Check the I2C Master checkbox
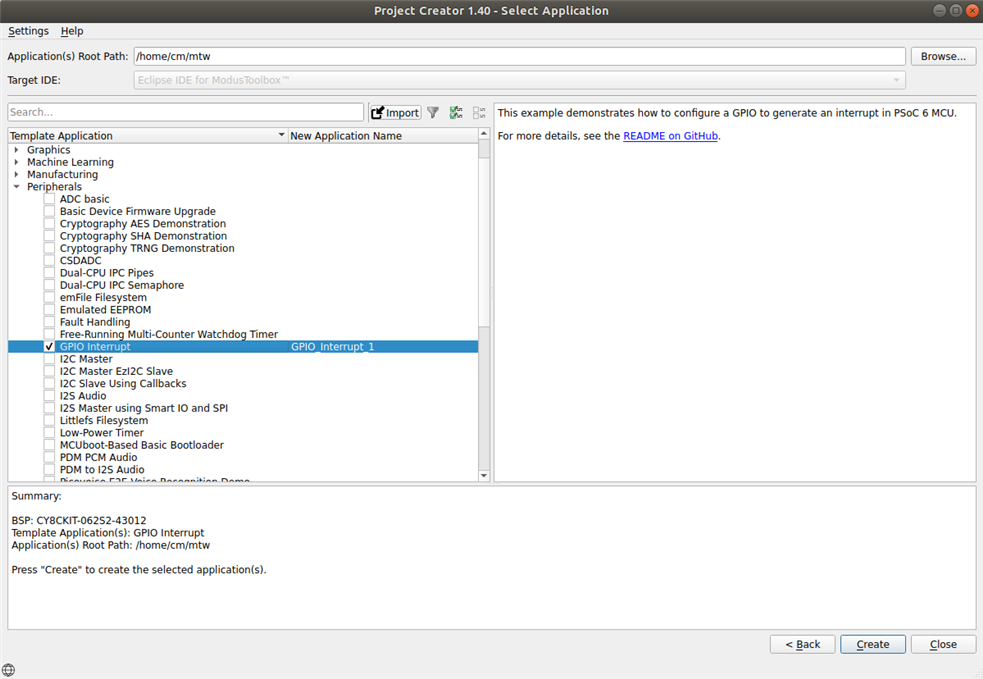Viewport: 983px width, 679px height. [49, 359]
